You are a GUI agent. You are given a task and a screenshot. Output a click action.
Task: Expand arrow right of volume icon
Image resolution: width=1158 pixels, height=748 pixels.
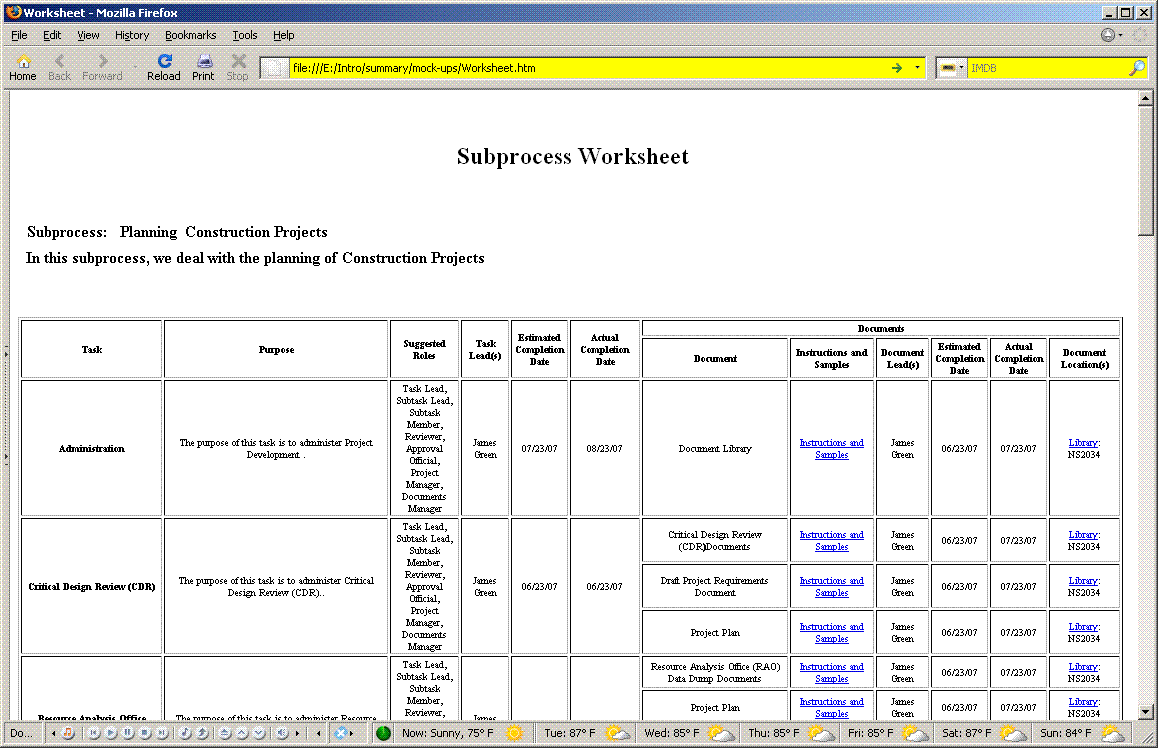pyautogui.click(x=298, y=733)
